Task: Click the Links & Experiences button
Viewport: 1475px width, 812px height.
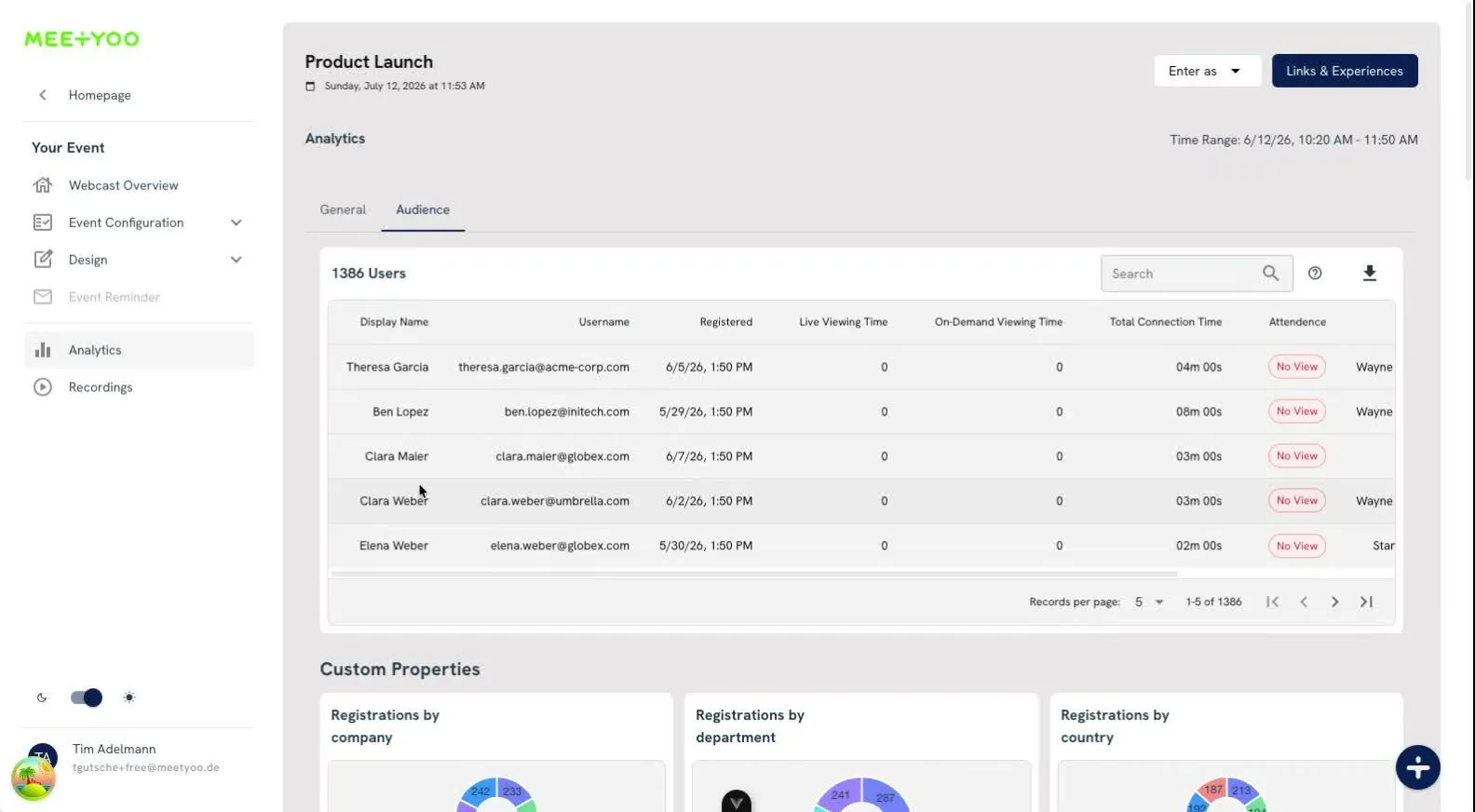Action: [x=1345, y=71]
